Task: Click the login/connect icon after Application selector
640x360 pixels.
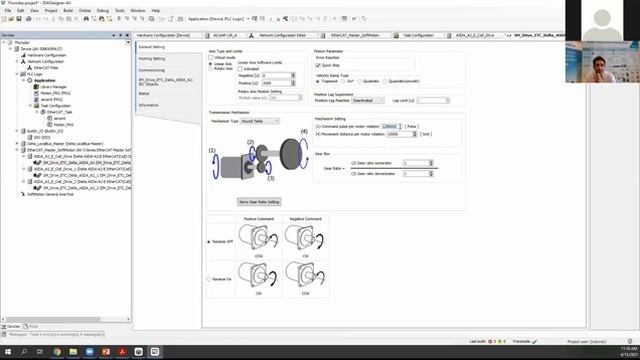Action: click(x=255, y=19)
